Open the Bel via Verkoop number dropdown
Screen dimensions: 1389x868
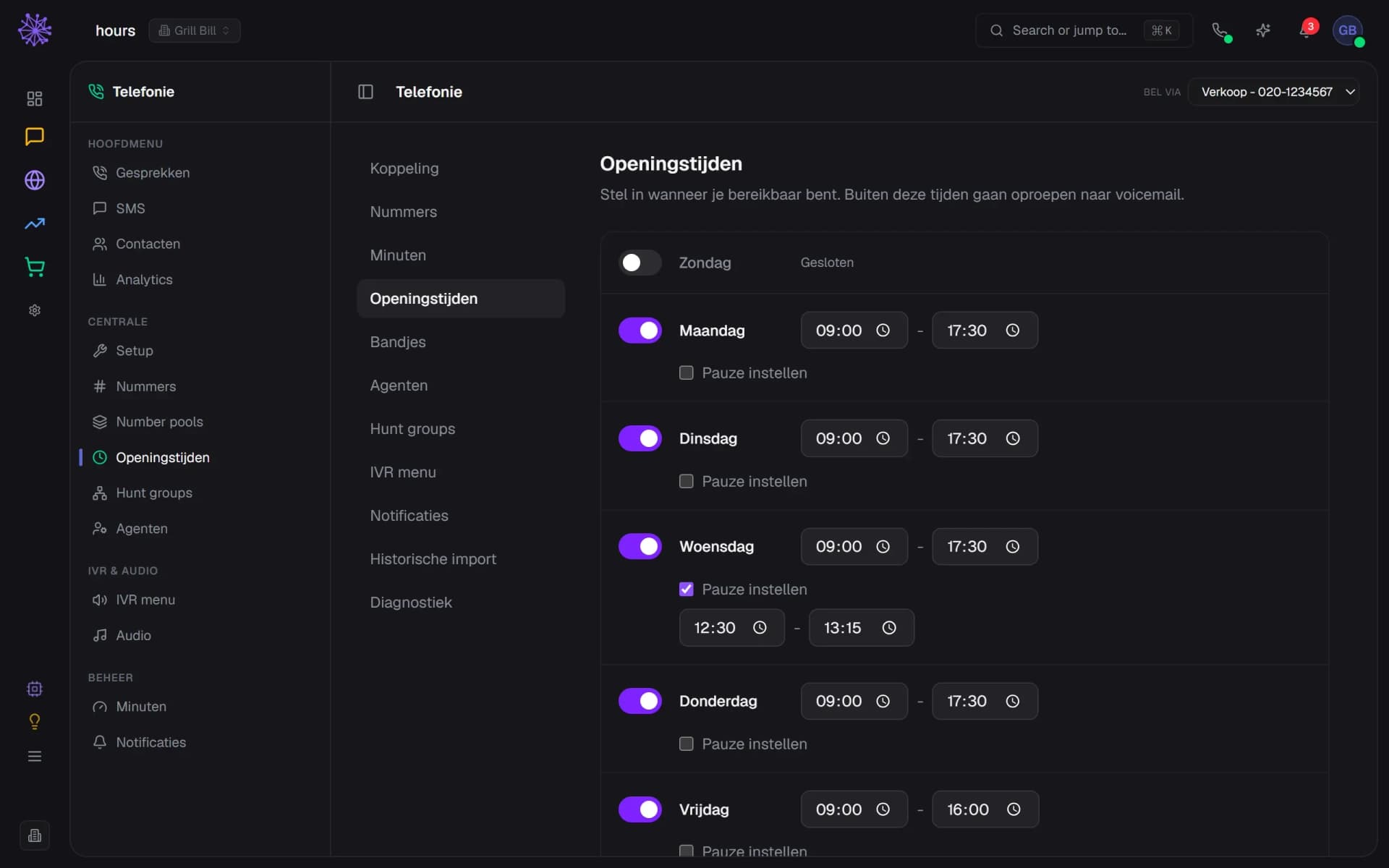(1273, 92)
